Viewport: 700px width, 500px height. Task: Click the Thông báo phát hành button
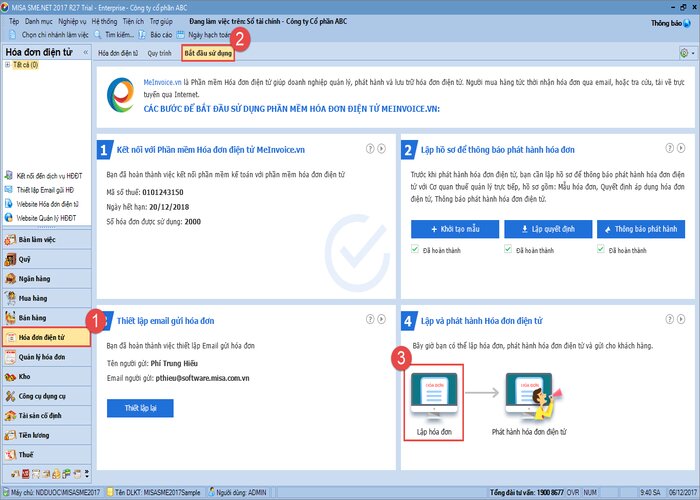[641, 229]
